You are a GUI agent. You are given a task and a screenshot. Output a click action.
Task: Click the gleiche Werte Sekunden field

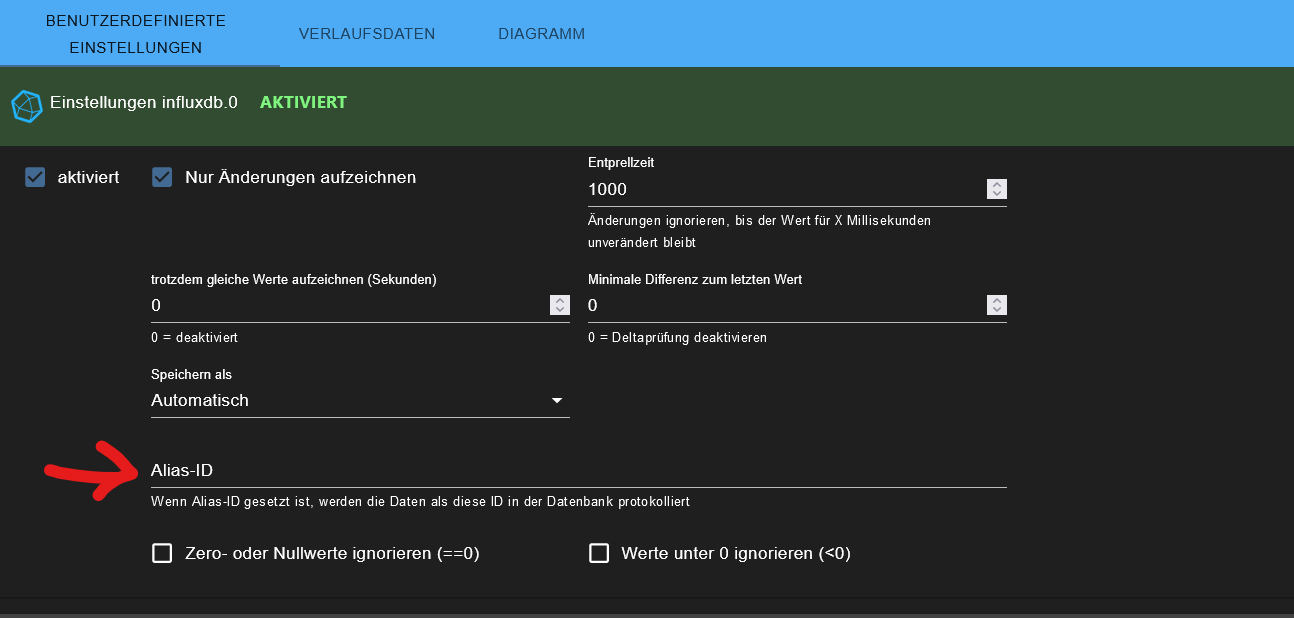coord(345,305)
